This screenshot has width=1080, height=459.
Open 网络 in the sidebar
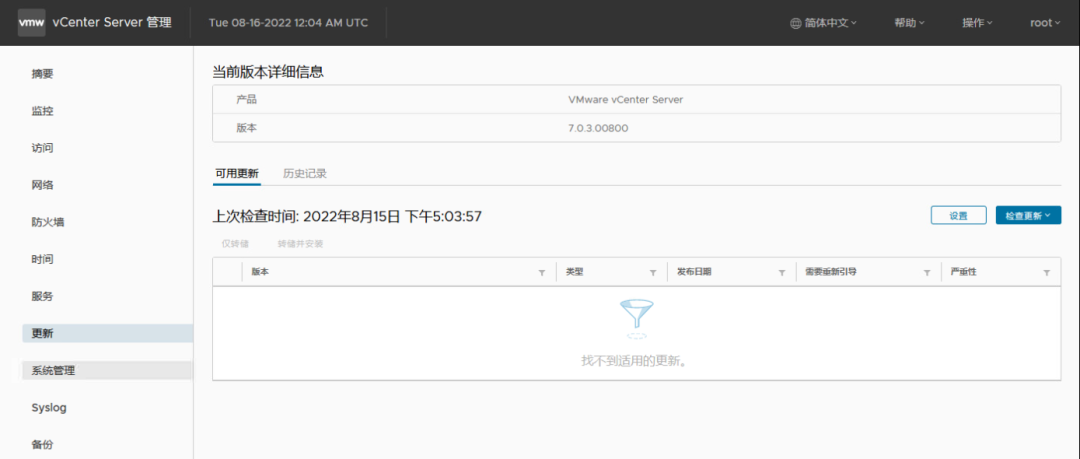[42, 185]
